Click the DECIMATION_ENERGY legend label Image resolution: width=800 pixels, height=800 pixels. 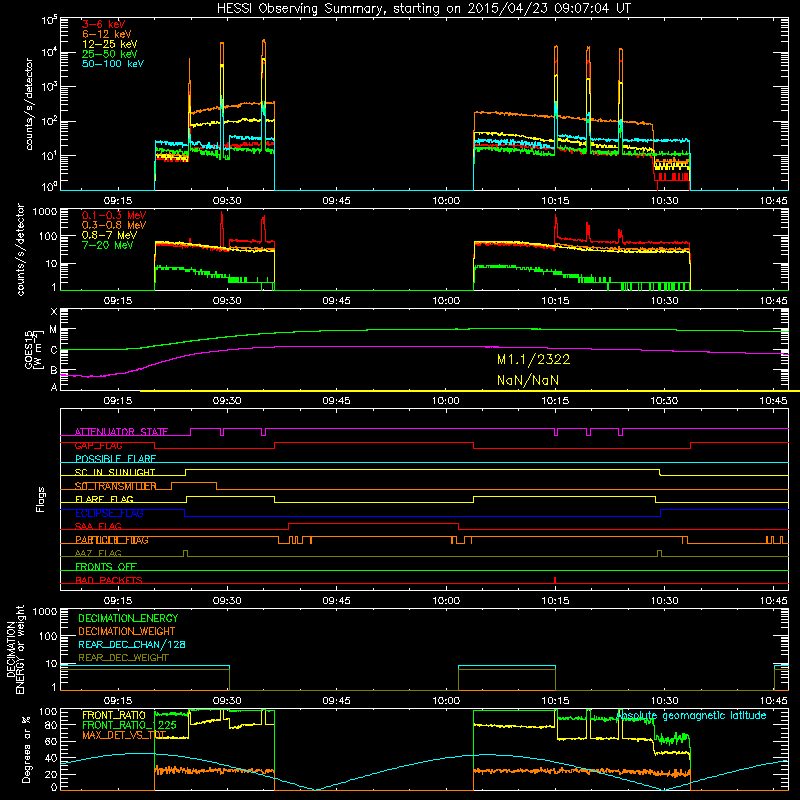128,618
